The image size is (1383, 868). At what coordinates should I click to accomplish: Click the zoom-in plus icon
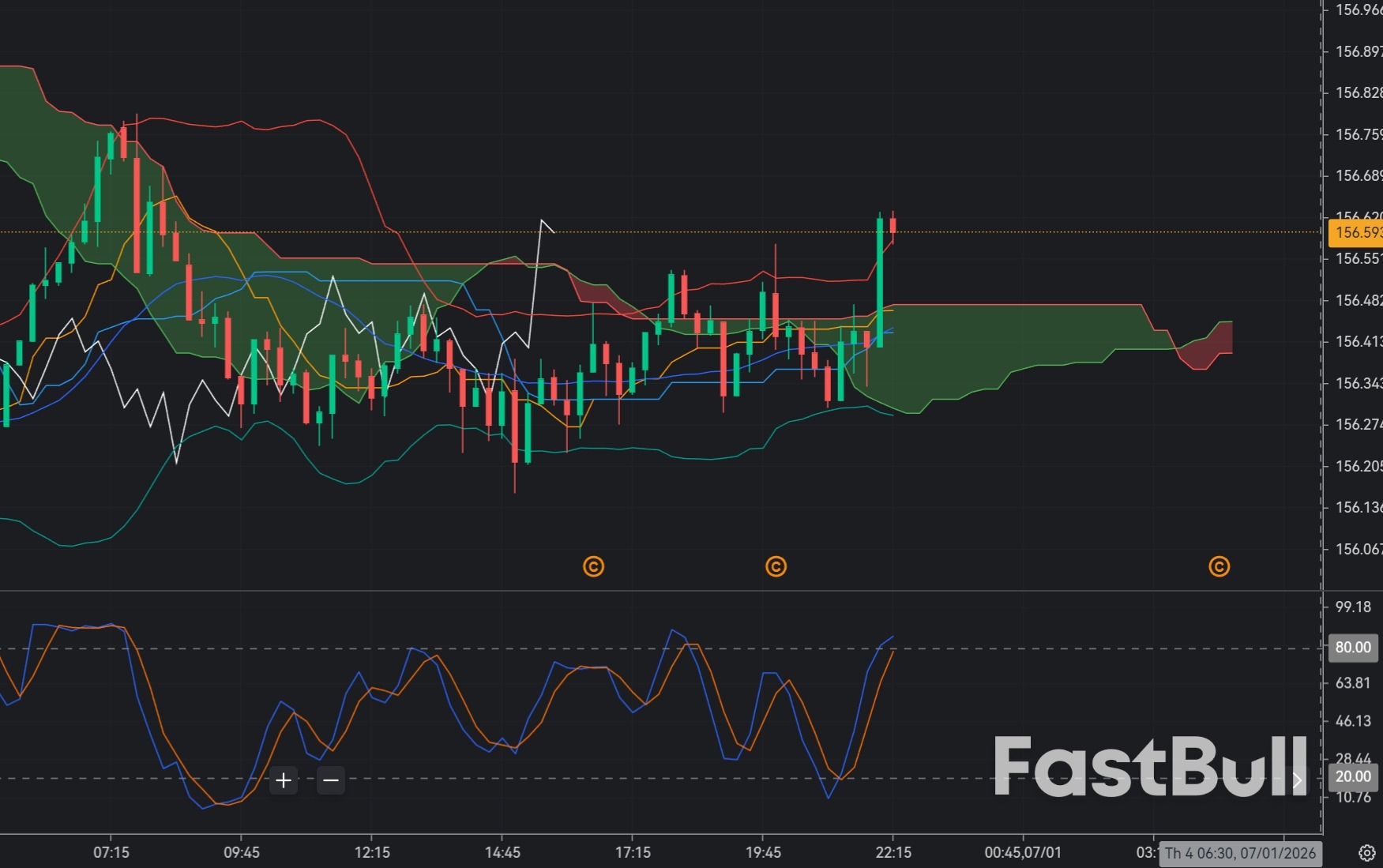[283, 780]
